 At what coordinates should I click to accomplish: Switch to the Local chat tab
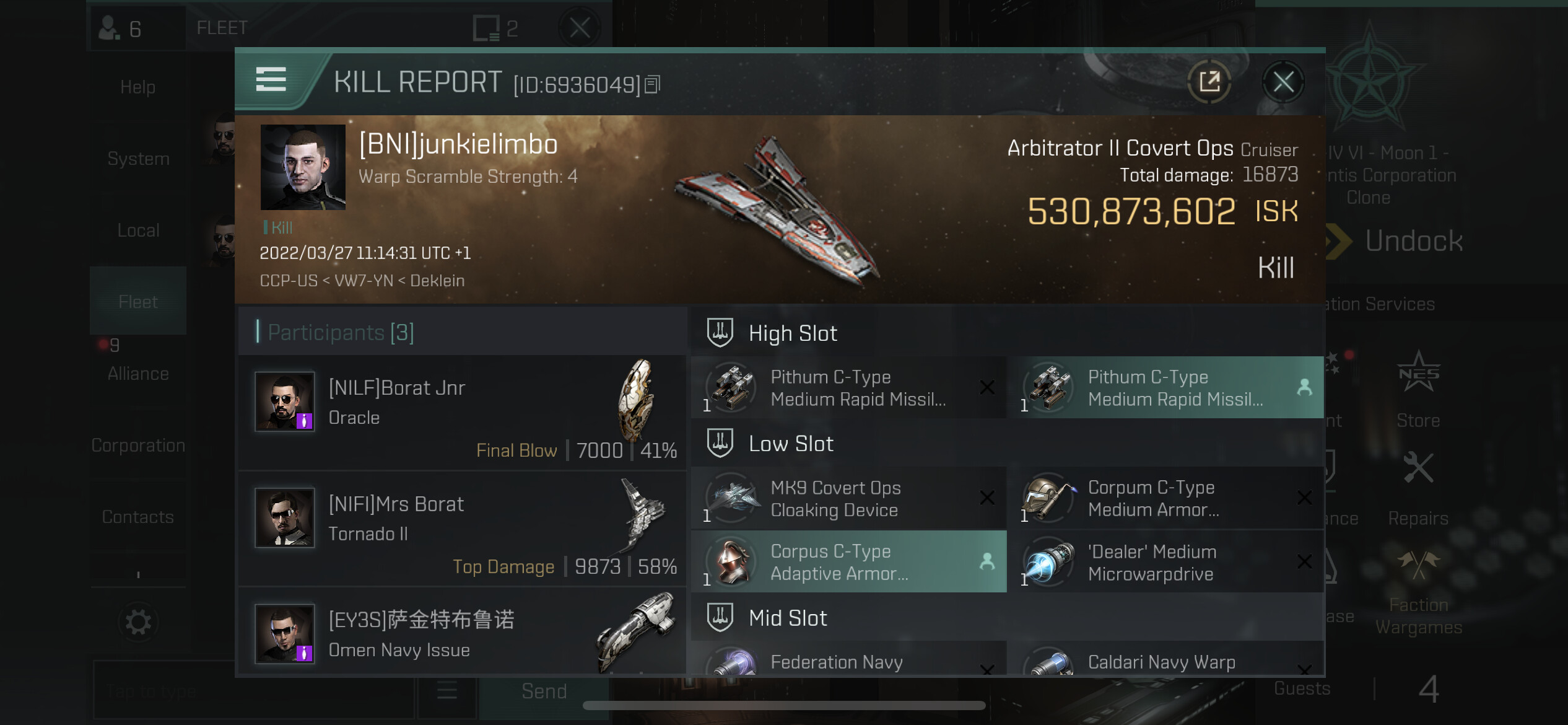coord(138,231)
